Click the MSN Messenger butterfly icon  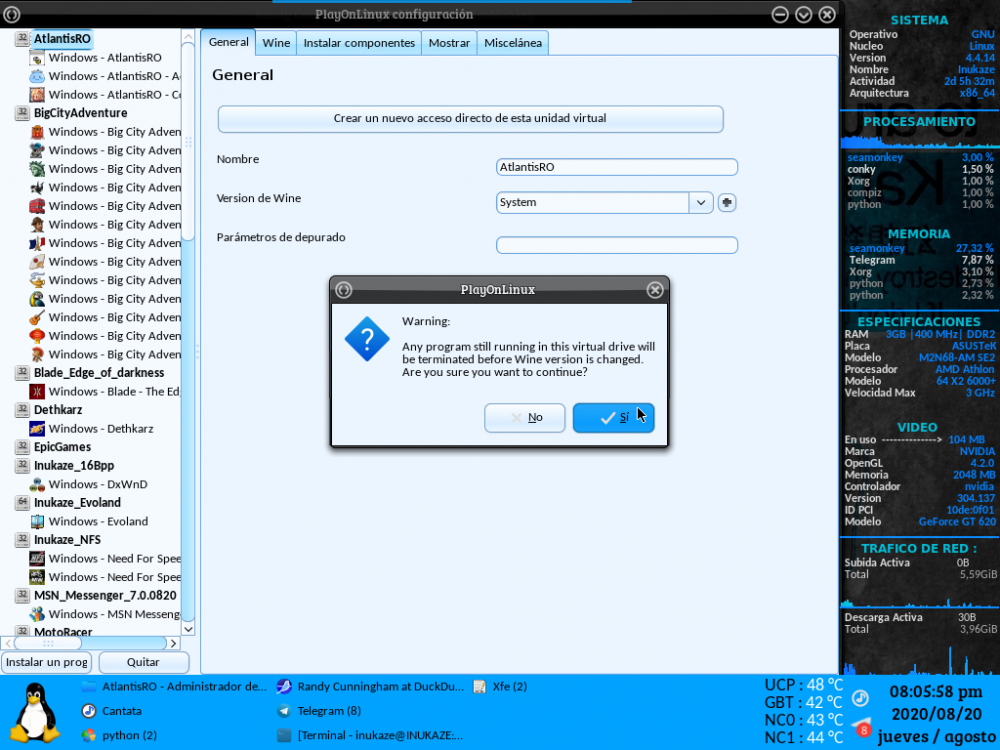click(x=37, y=614)
